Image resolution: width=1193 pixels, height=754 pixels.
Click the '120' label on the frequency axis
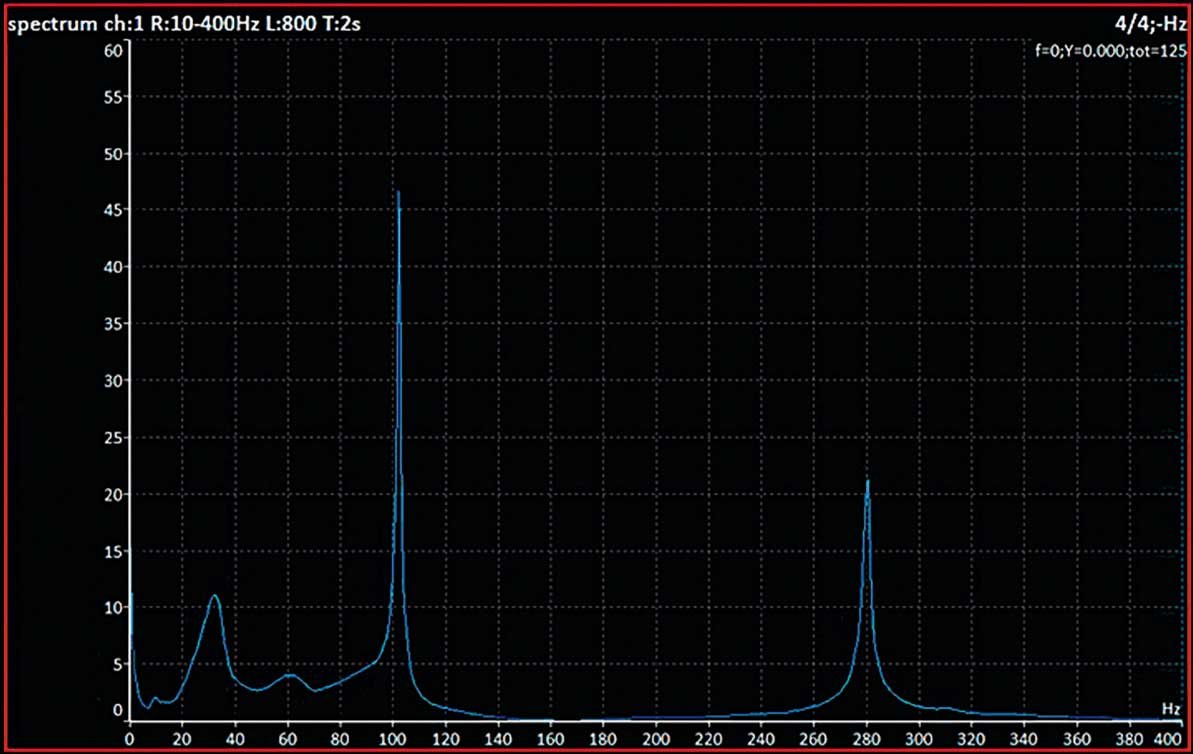click(x=445, y=739)
